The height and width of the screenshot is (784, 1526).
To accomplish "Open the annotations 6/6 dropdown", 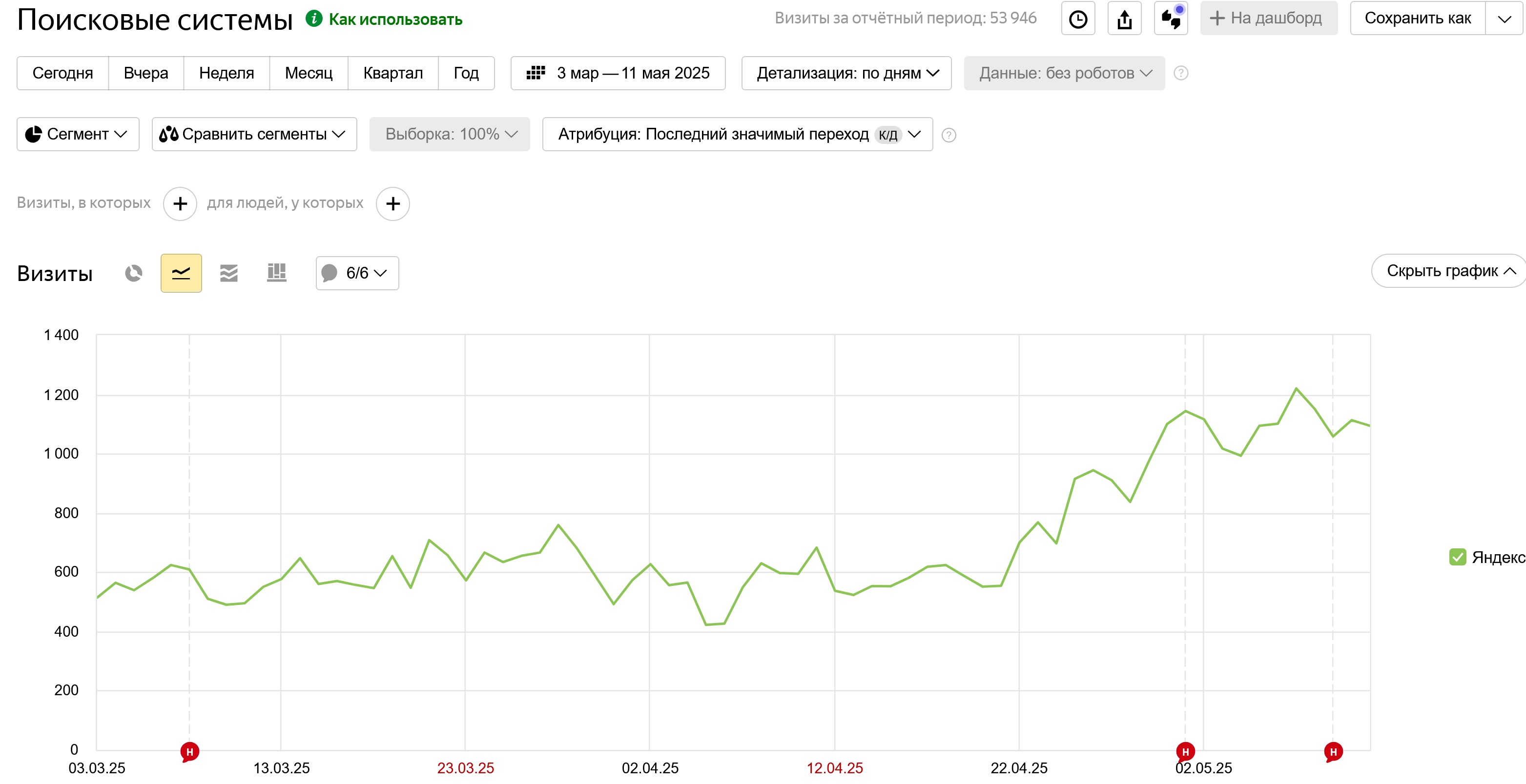I will pyautogui.click(x=357, y=273).
